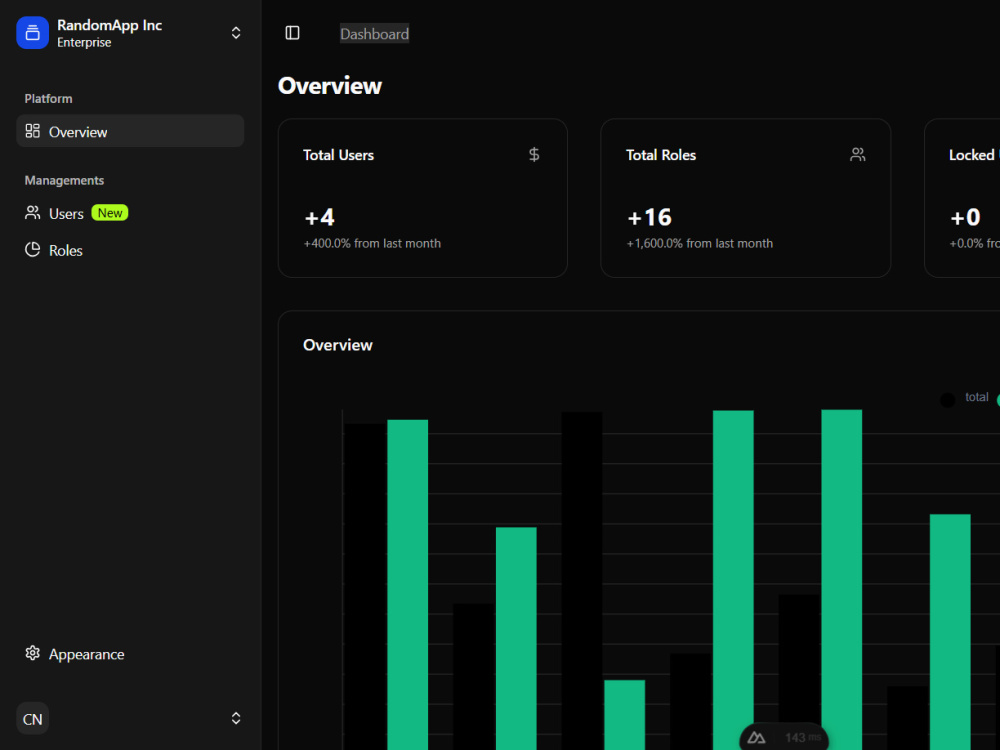Click the +4 value on Total Users
This screenshot has height=750, width=1000.
click(x=320, y=217)
